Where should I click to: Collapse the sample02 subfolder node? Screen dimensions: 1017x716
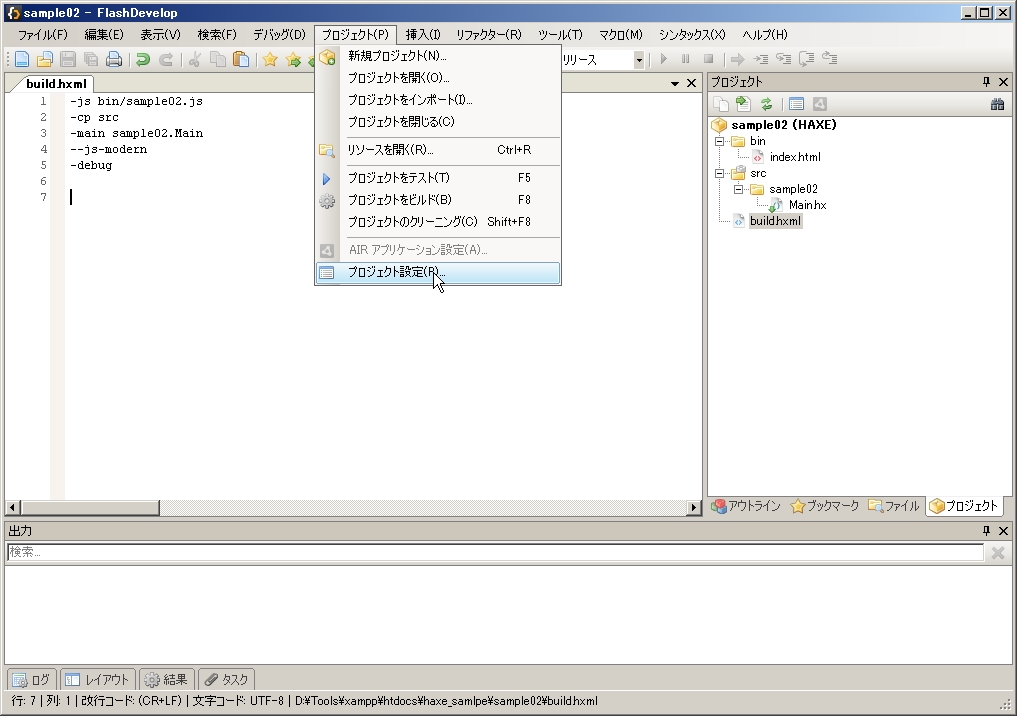[x=738, y=189]
